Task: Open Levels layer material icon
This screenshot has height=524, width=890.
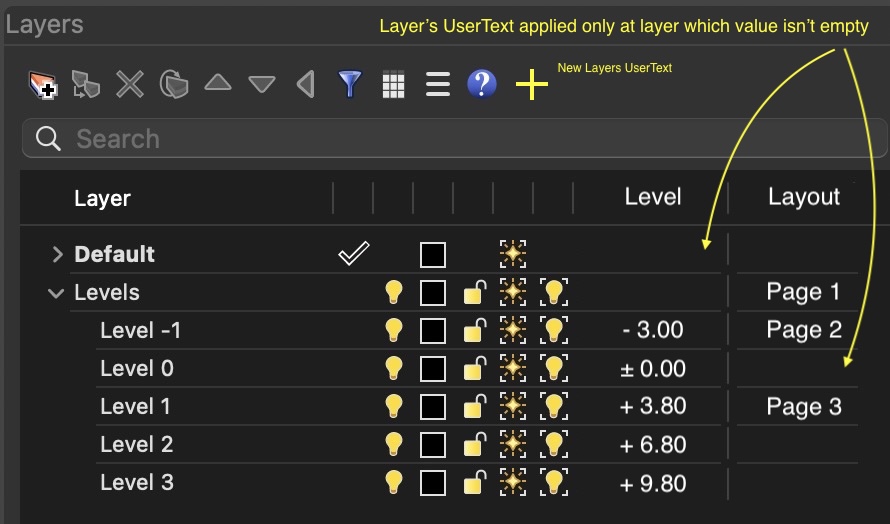Action: [x=513, y=292]
